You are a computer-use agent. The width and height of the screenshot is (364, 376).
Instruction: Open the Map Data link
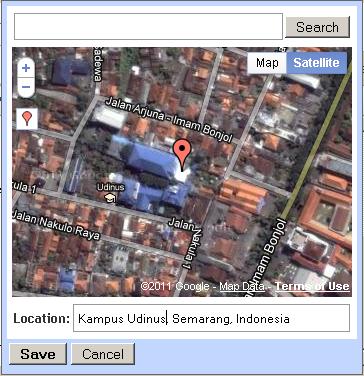pyautogui.click(x=242, y=286)
